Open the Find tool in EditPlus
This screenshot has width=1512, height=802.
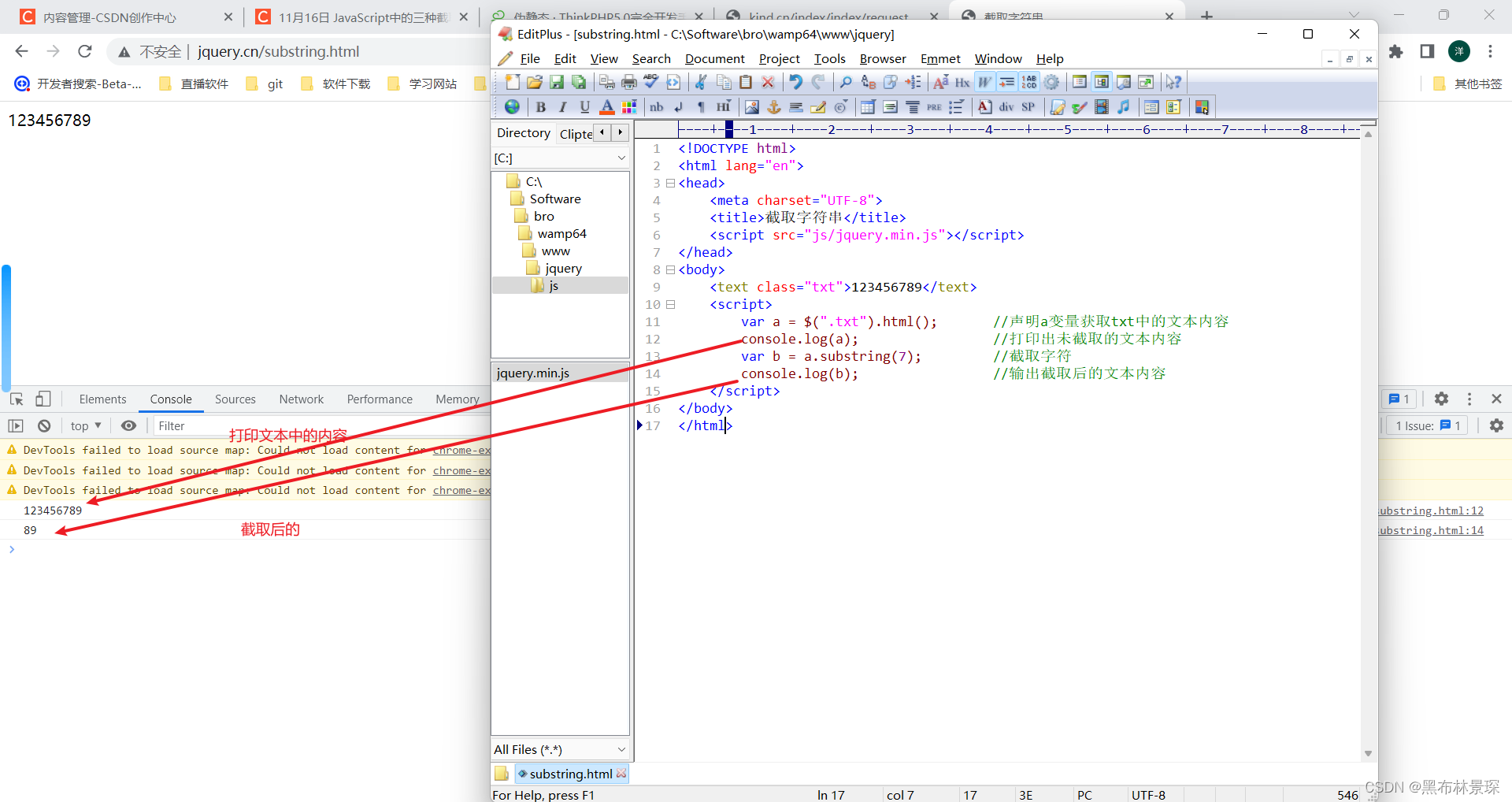tap(845, 82)
